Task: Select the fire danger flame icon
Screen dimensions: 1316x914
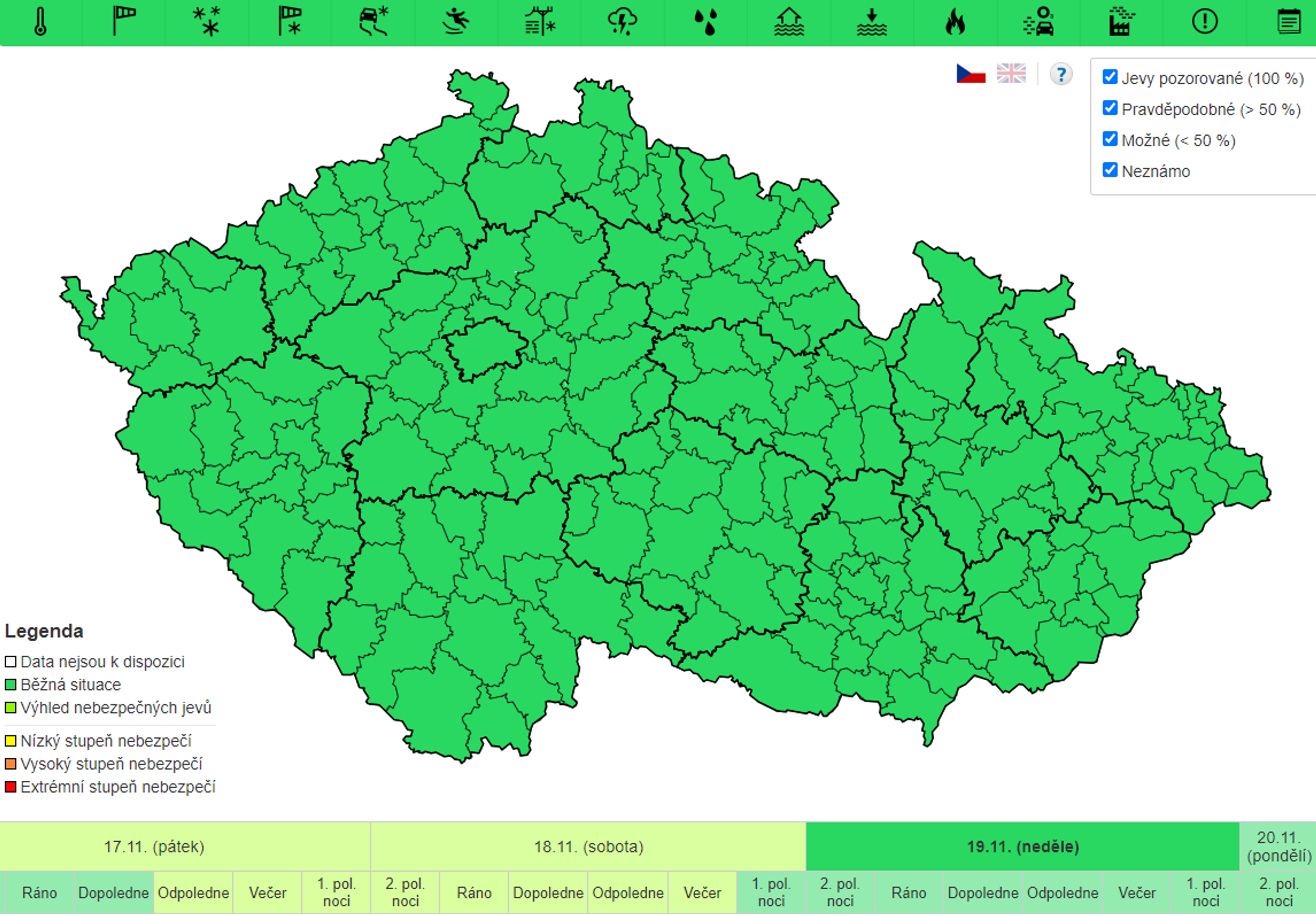Action: [x=955, y=22]
